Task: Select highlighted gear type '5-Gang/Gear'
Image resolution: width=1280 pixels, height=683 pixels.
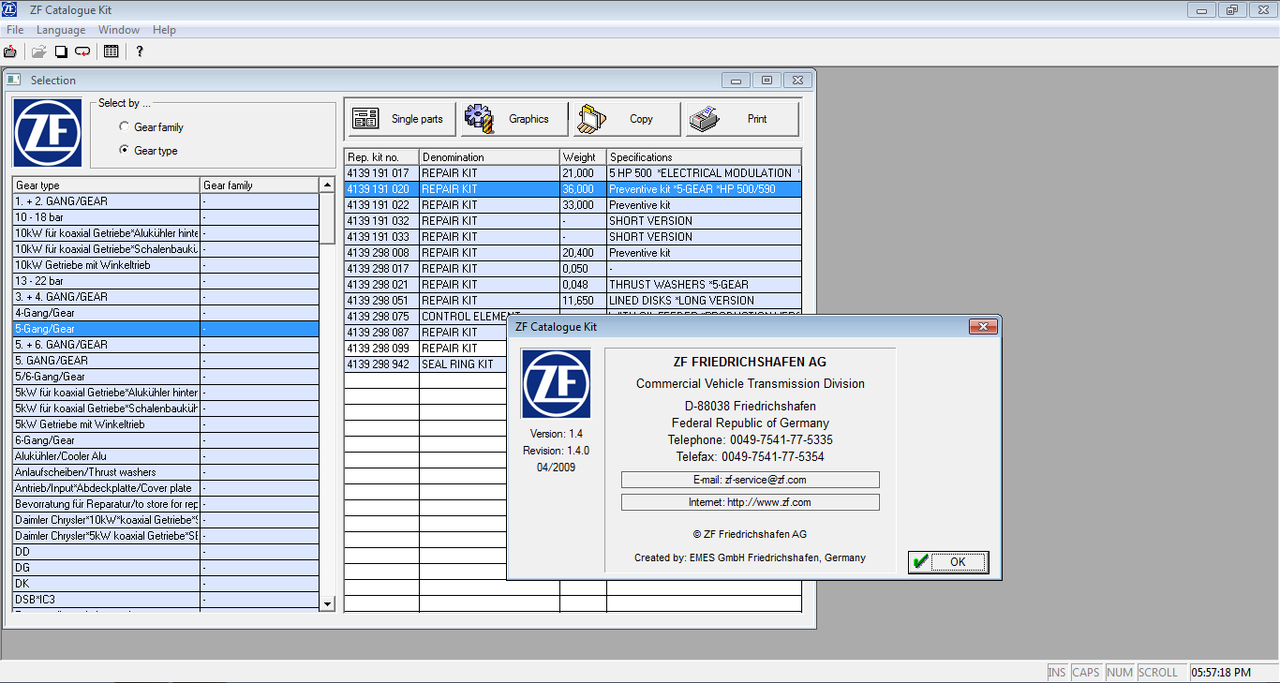Action: (x=166, y=329)
